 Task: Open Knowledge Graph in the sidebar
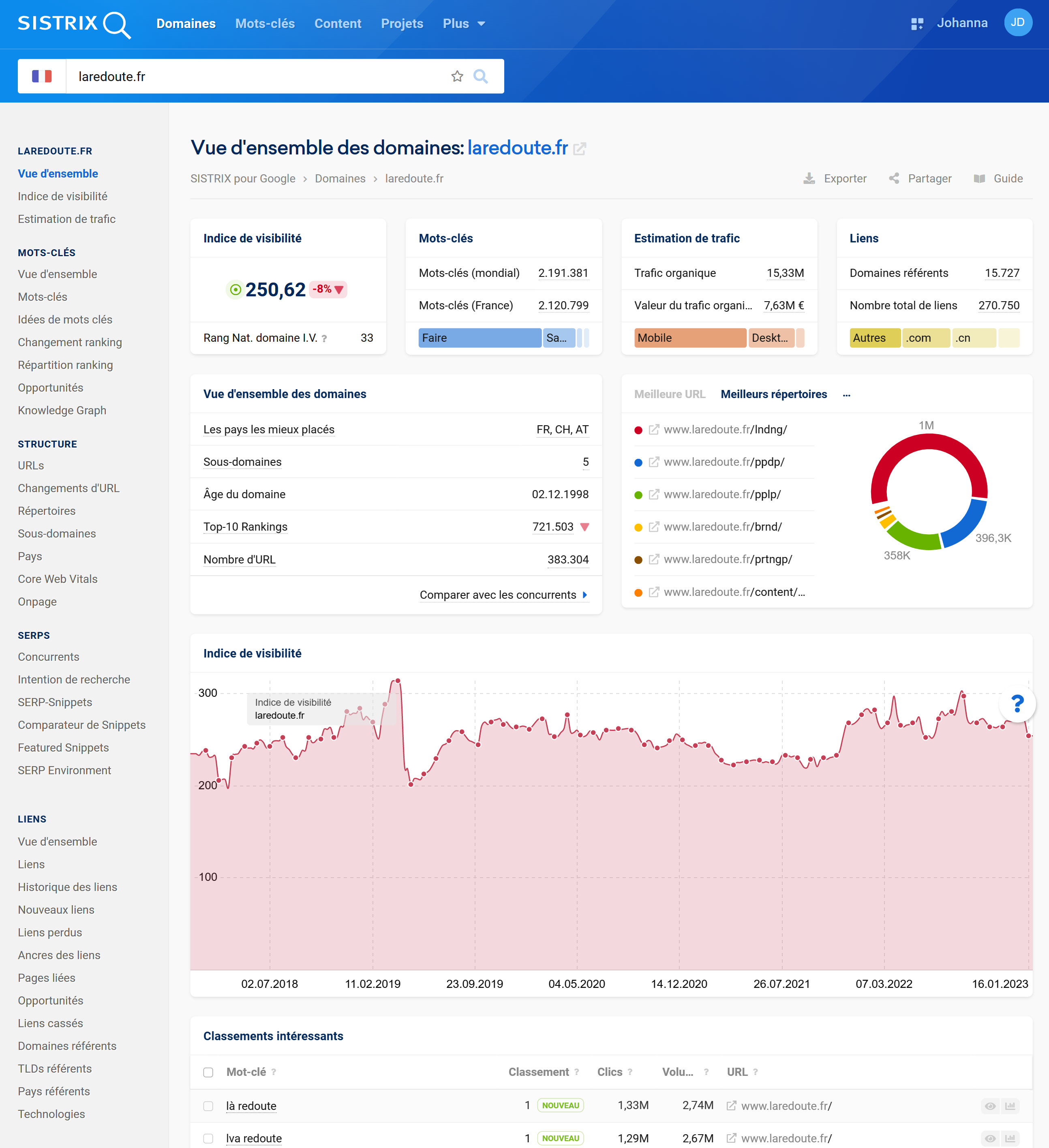62,411
